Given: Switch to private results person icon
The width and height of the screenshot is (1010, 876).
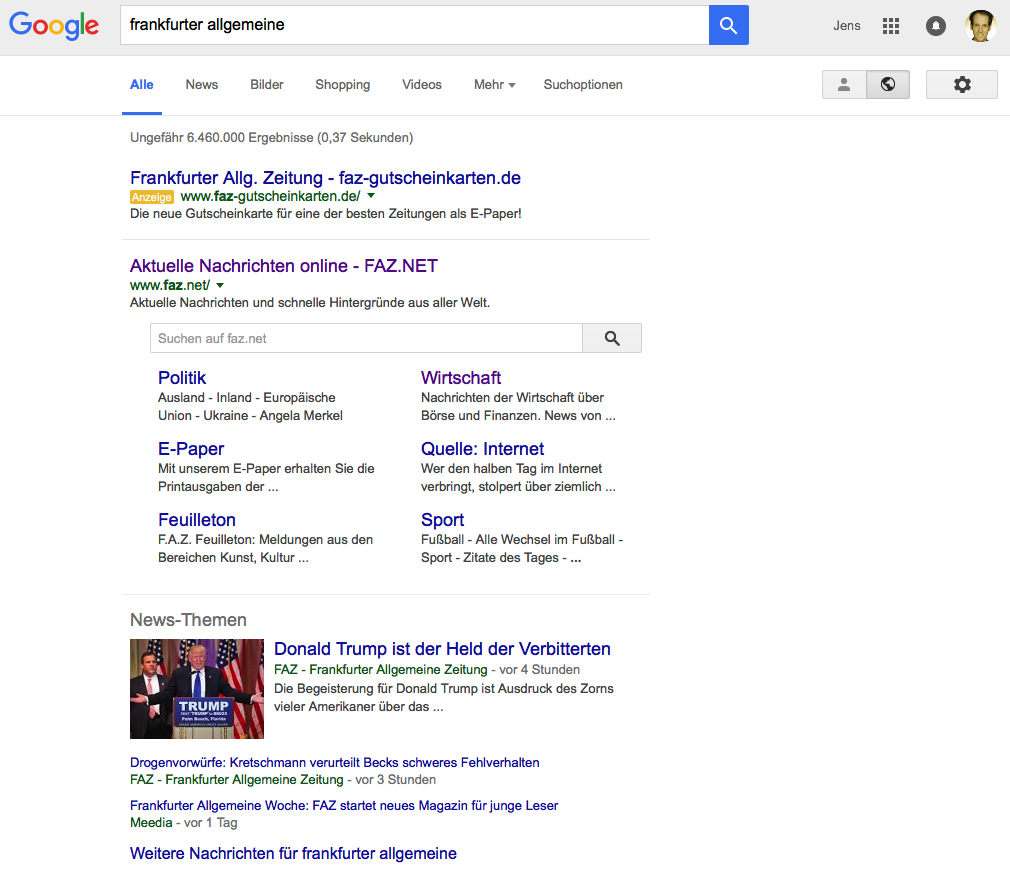Looking at the screenshot, I should coord(844,85).
